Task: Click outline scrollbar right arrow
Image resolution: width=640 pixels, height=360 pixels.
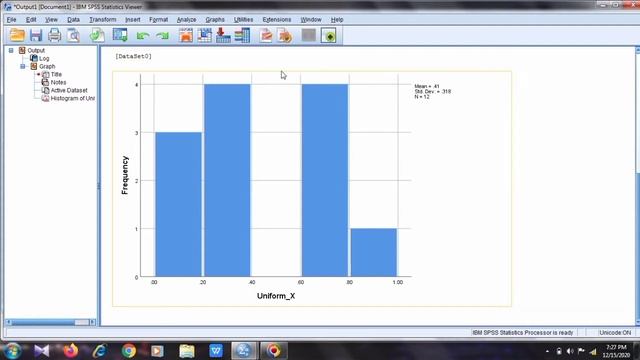Action: pyautogui.click(x=93, y=322)
